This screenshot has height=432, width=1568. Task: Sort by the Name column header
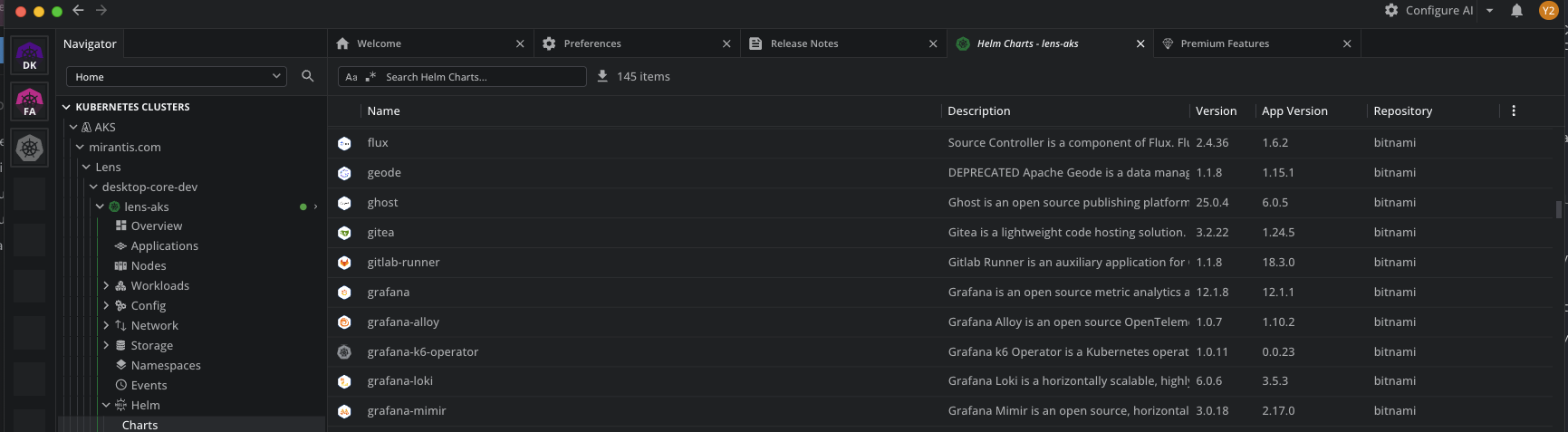click(383, 110)
